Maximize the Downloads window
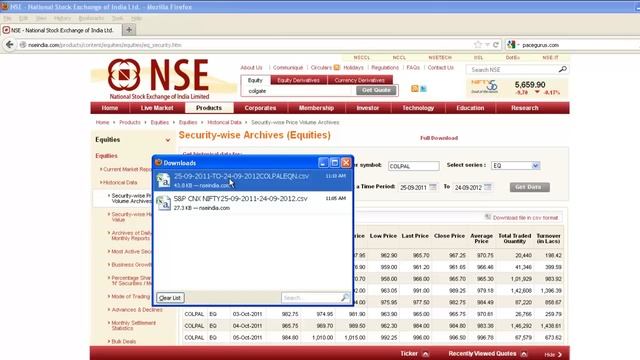Screen dimensions: 640x360 point(335,162)
